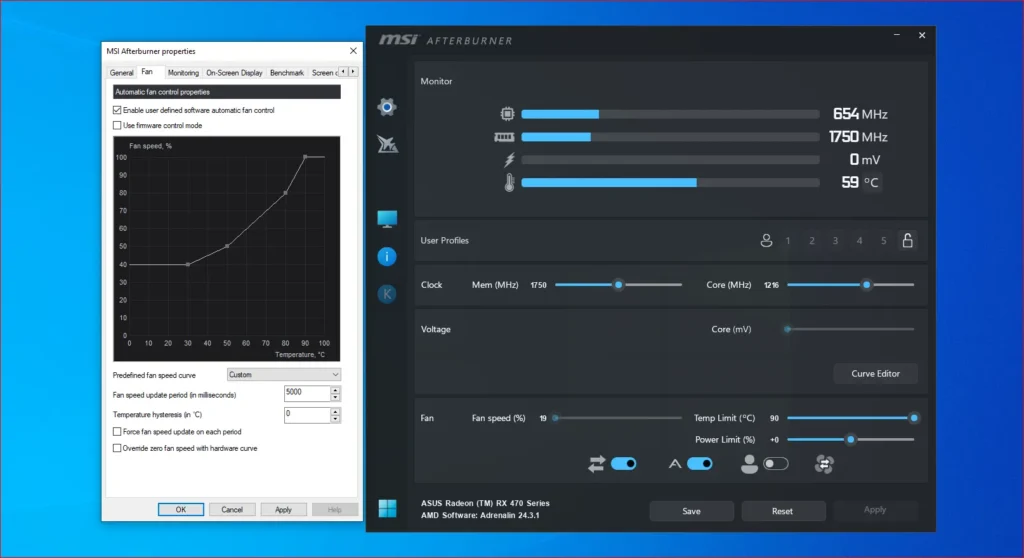
Task: Click the Core (mV) voltage slider handle
Action: coord(788,329)
